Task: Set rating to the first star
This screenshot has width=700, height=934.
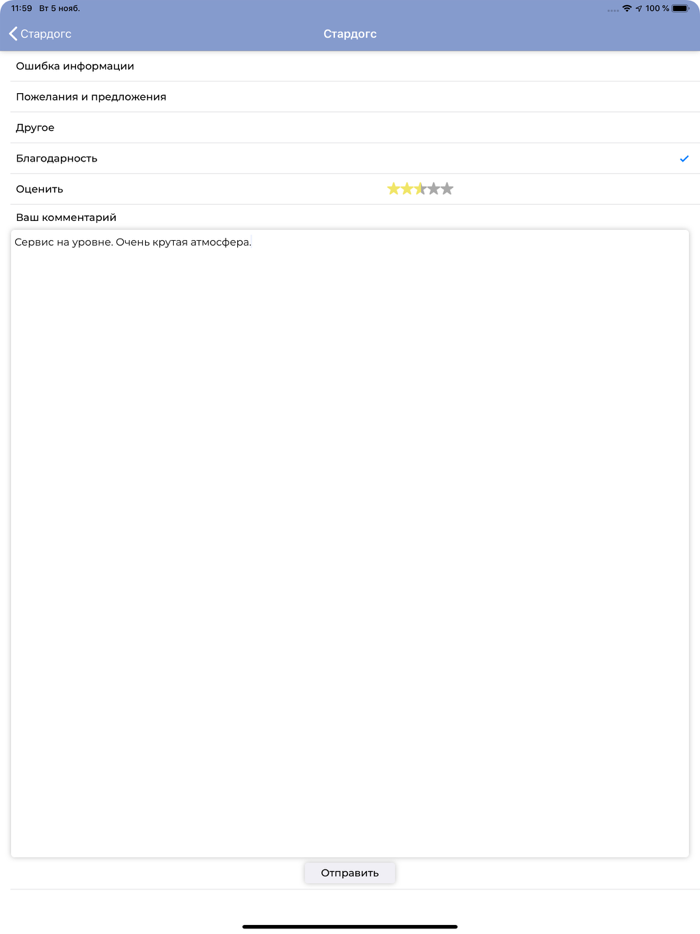Action: pyautogui.click(x=393, y=189)
